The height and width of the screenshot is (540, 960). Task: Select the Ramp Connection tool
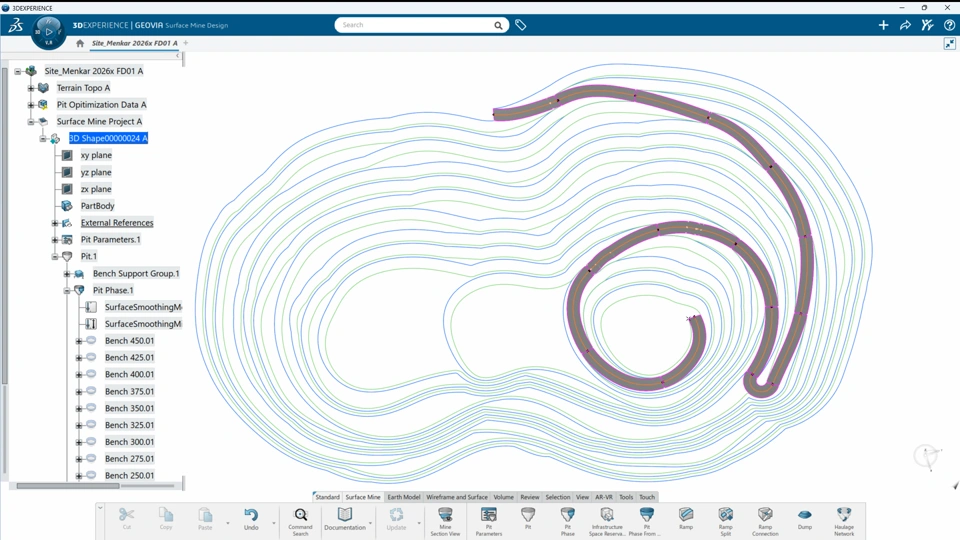click(x=765, y=521)
